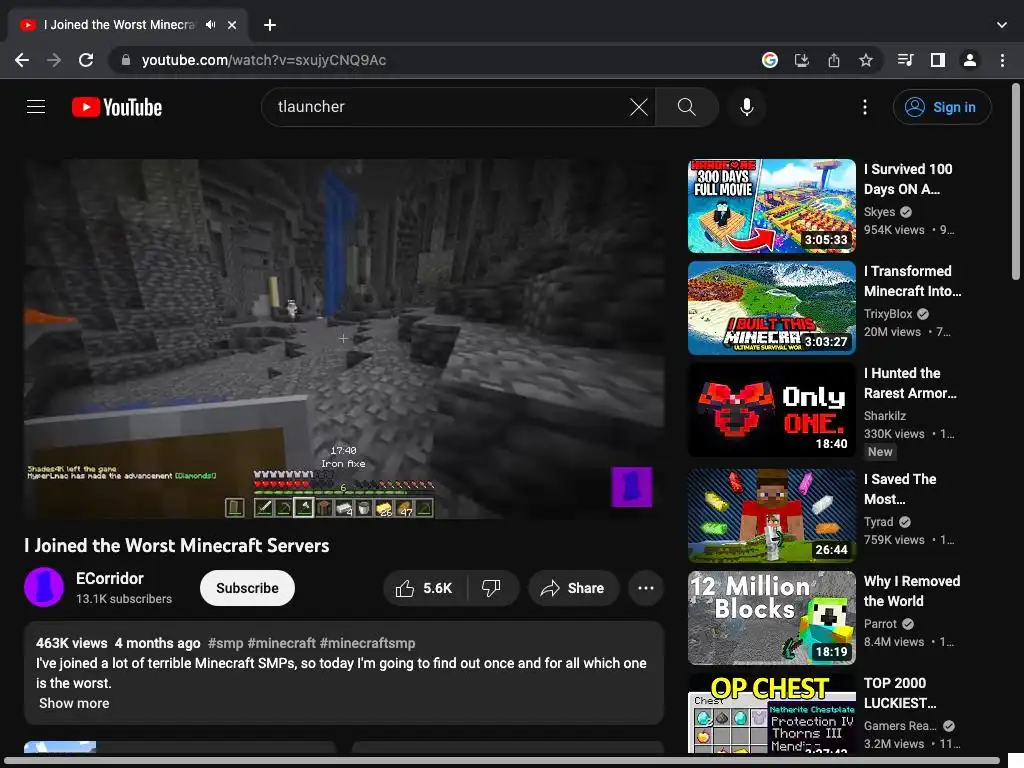Open media controls in toolbar
The image size is (1024, 768).
click(905, 60)
